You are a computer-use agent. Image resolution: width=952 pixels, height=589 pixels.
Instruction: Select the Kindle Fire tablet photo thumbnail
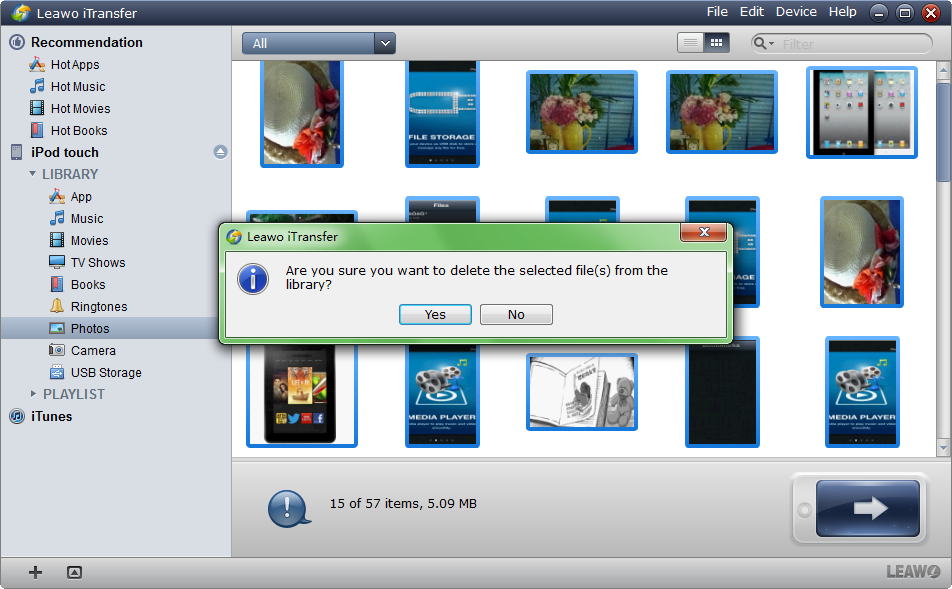(302, 395)
